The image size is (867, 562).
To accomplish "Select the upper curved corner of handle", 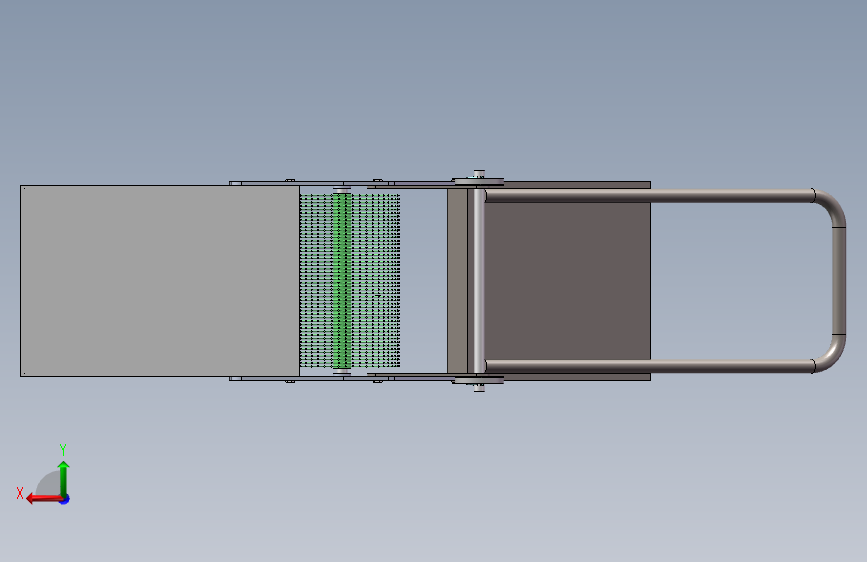I will pos(829,207).
